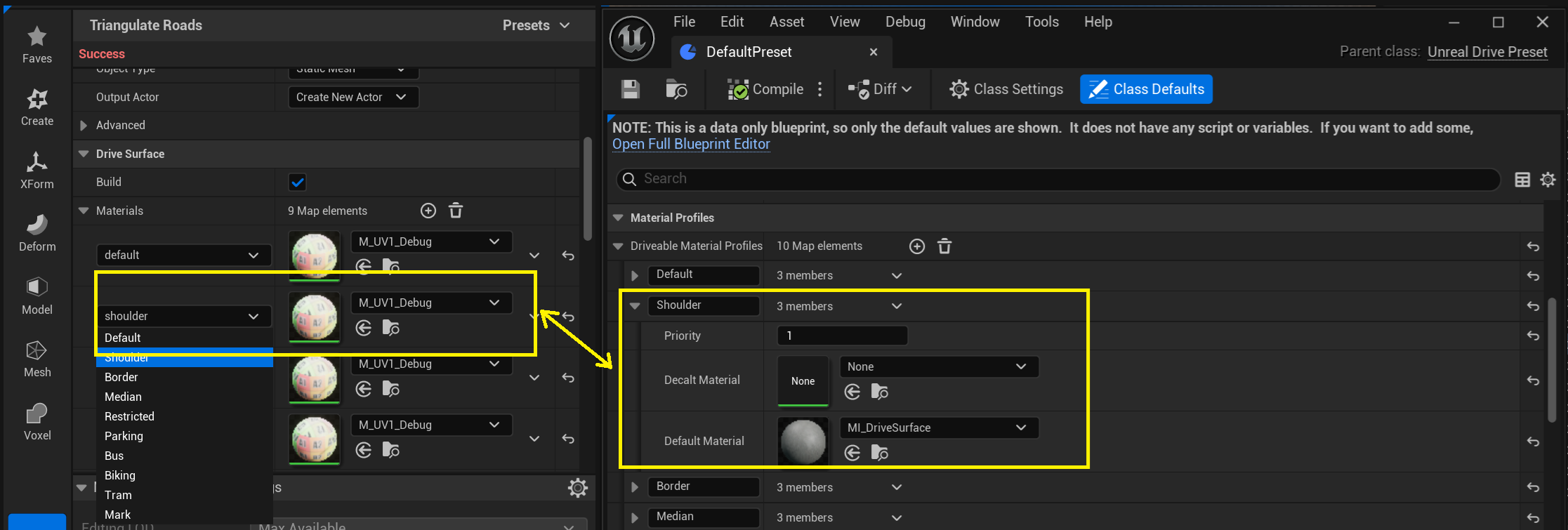Reset the default material row to default
1568x530 pixels.
point(568,256)
